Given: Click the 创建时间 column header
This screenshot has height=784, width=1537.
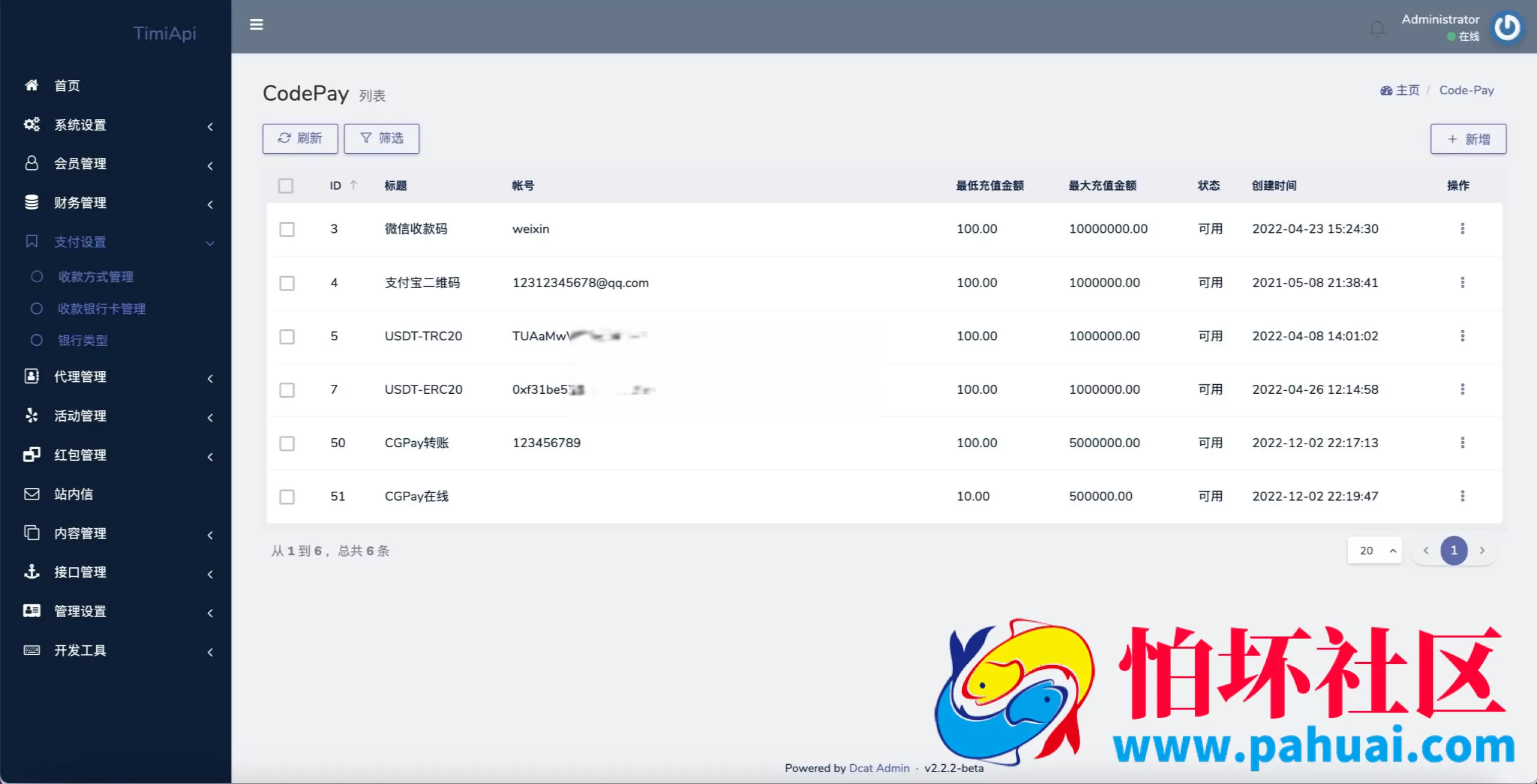Looking at the screenshot, I should [x=1274, y=185].
